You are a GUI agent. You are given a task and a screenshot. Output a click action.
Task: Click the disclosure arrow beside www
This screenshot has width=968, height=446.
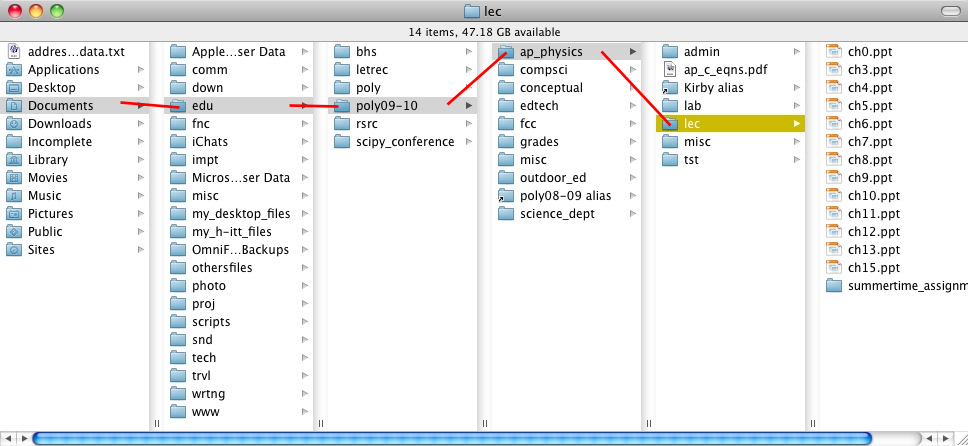click(305, 411)
